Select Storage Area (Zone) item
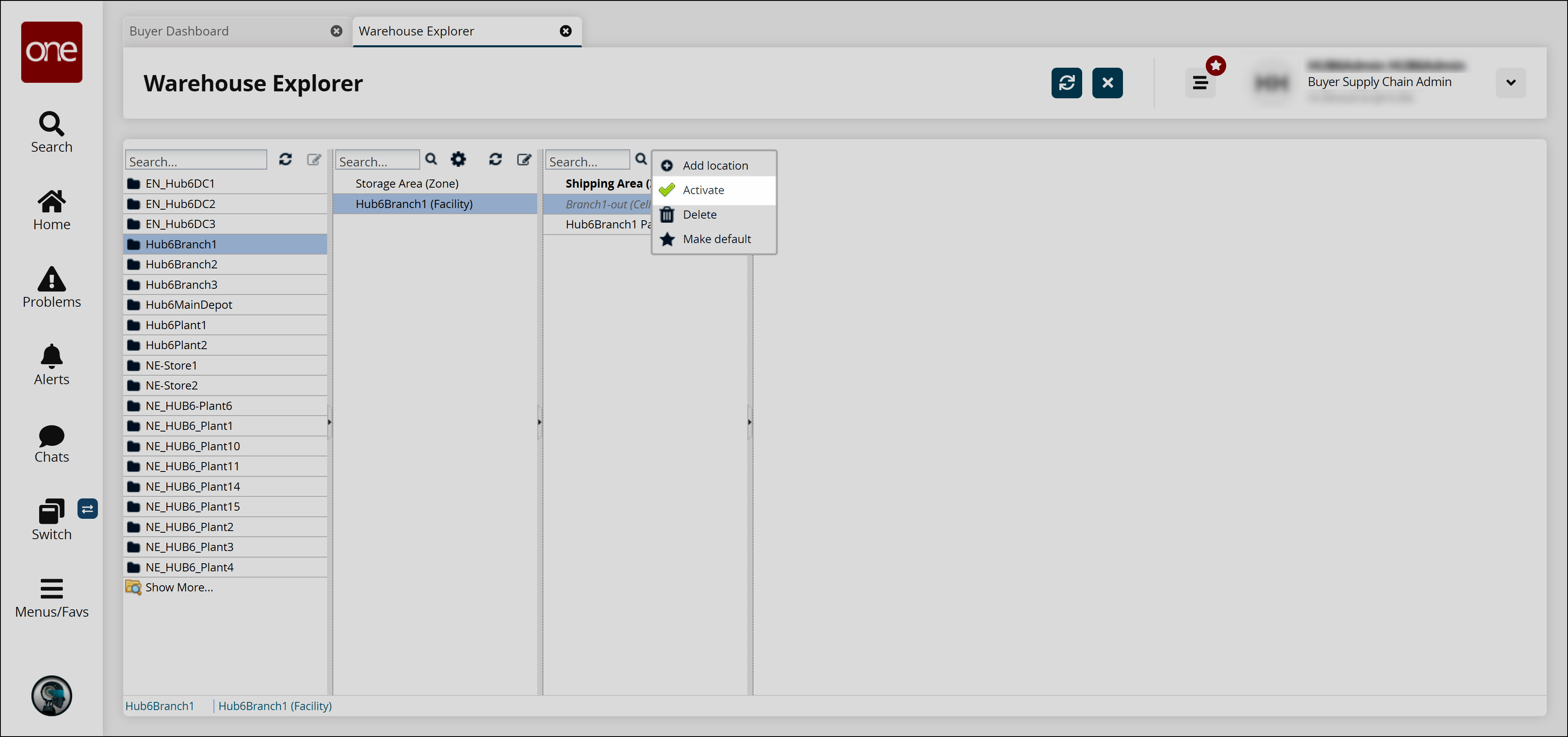Screen dimensions: 1568x737 tap(407, 184)
